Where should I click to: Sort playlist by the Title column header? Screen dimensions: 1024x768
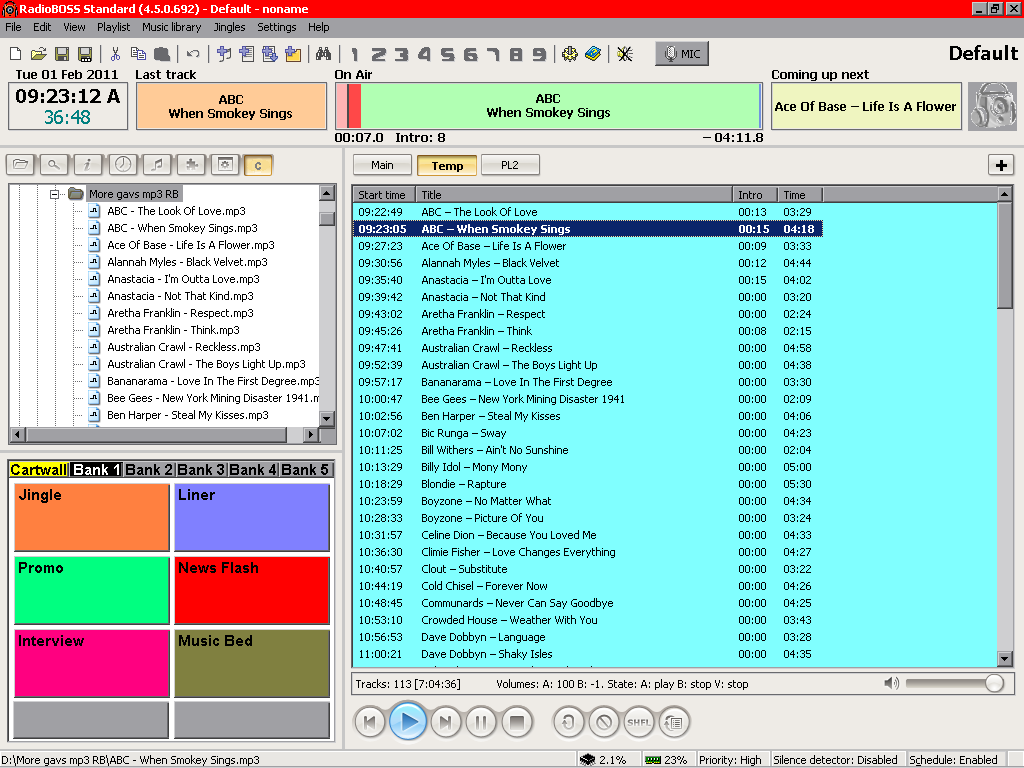coord(574,195)
